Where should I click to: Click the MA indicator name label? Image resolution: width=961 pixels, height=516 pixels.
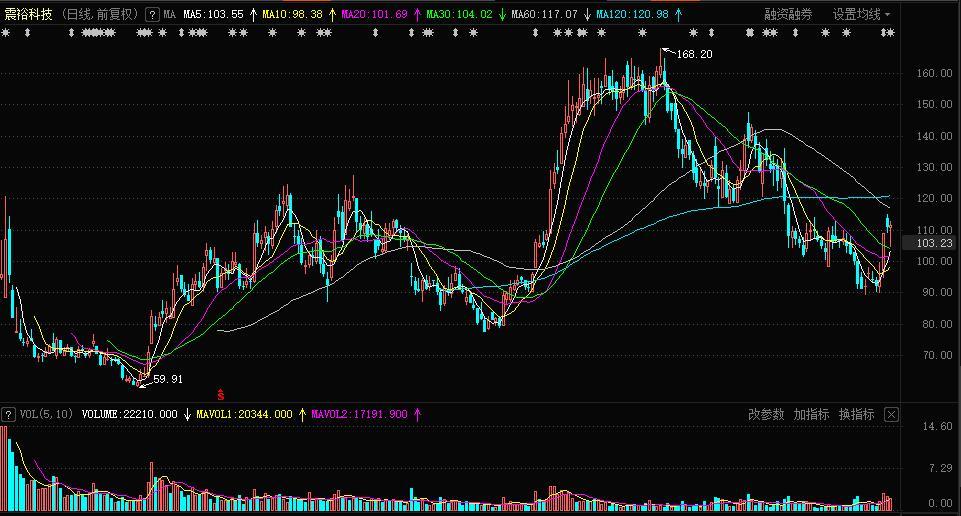point(170,14)
